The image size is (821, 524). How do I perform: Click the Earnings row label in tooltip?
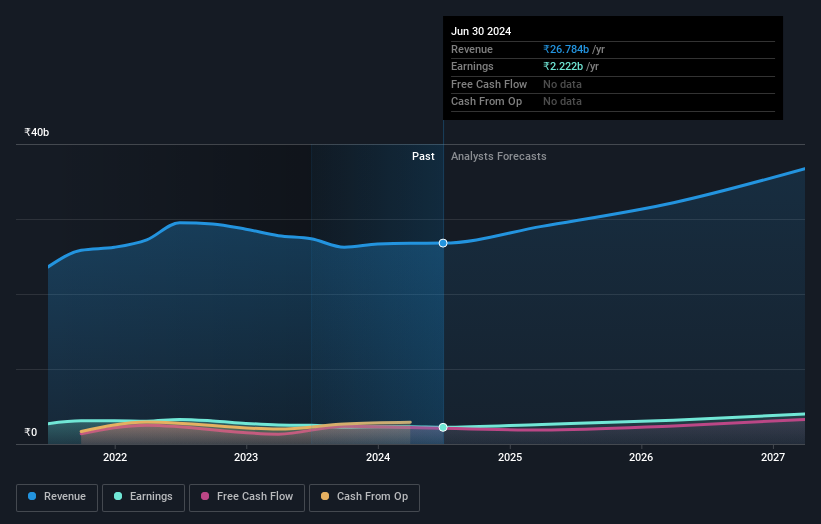tap(472, 66)
